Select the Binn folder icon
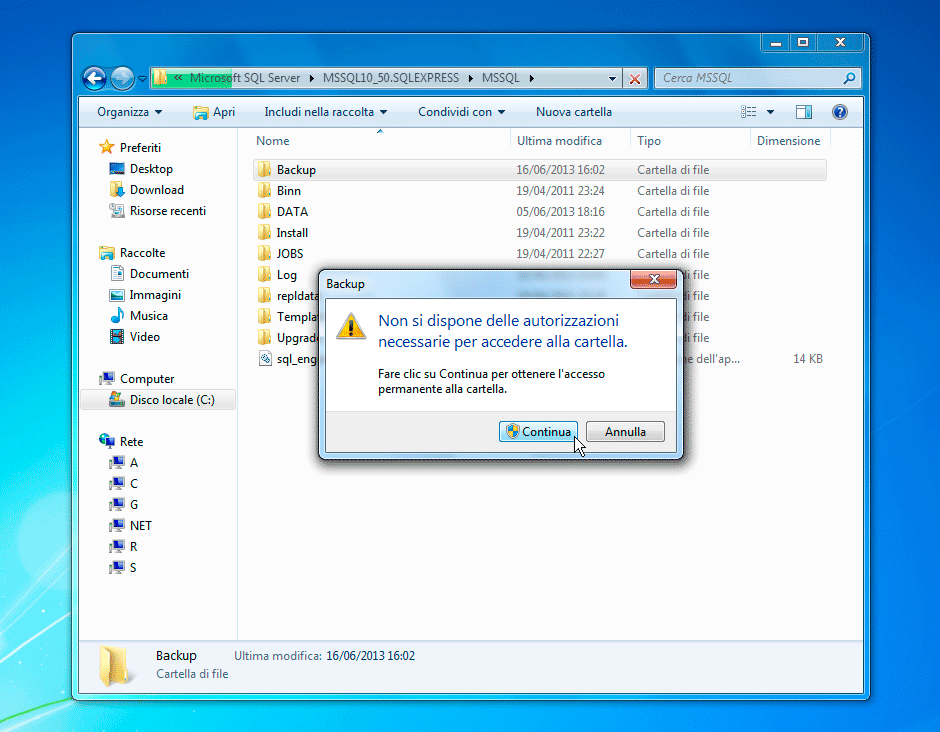The width and height of the screenshot is (940, 732). pos(264,191)
